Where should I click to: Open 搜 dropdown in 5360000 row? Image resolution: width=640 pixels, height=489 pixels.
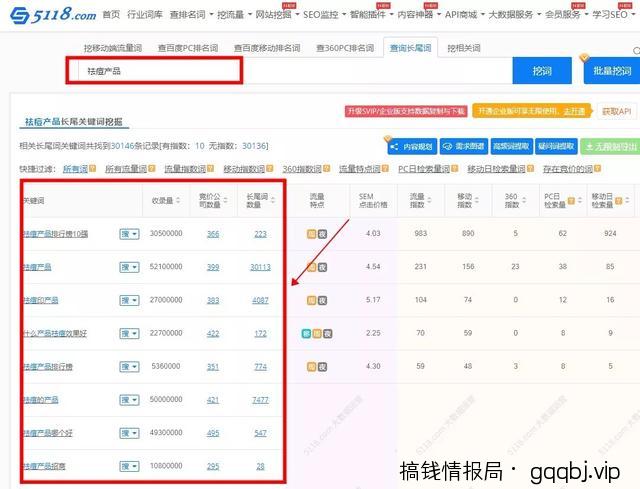tap(129, 367)
